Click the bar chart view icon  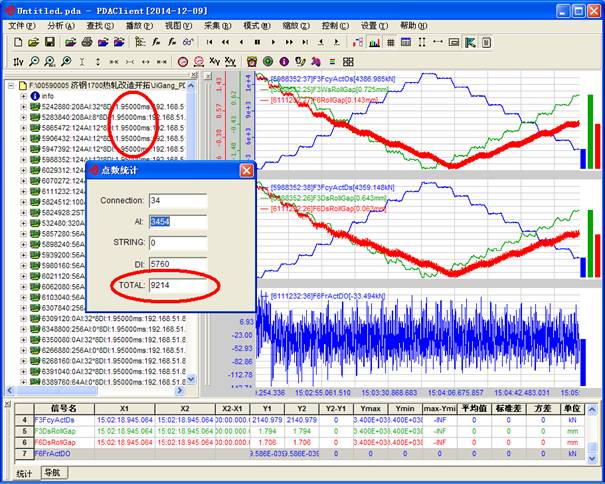click(x=372, y=42)
